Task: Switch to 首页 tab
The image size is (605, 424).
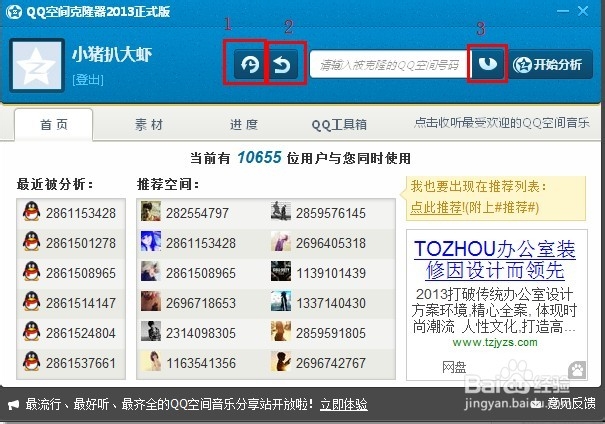Action: (x=54, y=125)
